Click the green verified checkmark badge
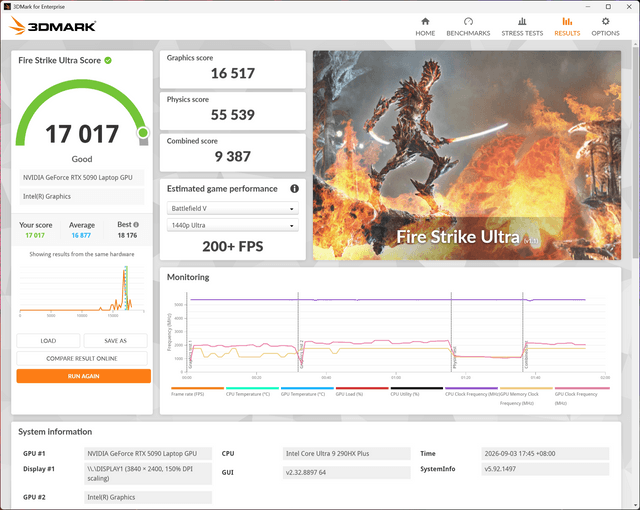This screenshot has height=510, width=640. (x=108, y=60)
